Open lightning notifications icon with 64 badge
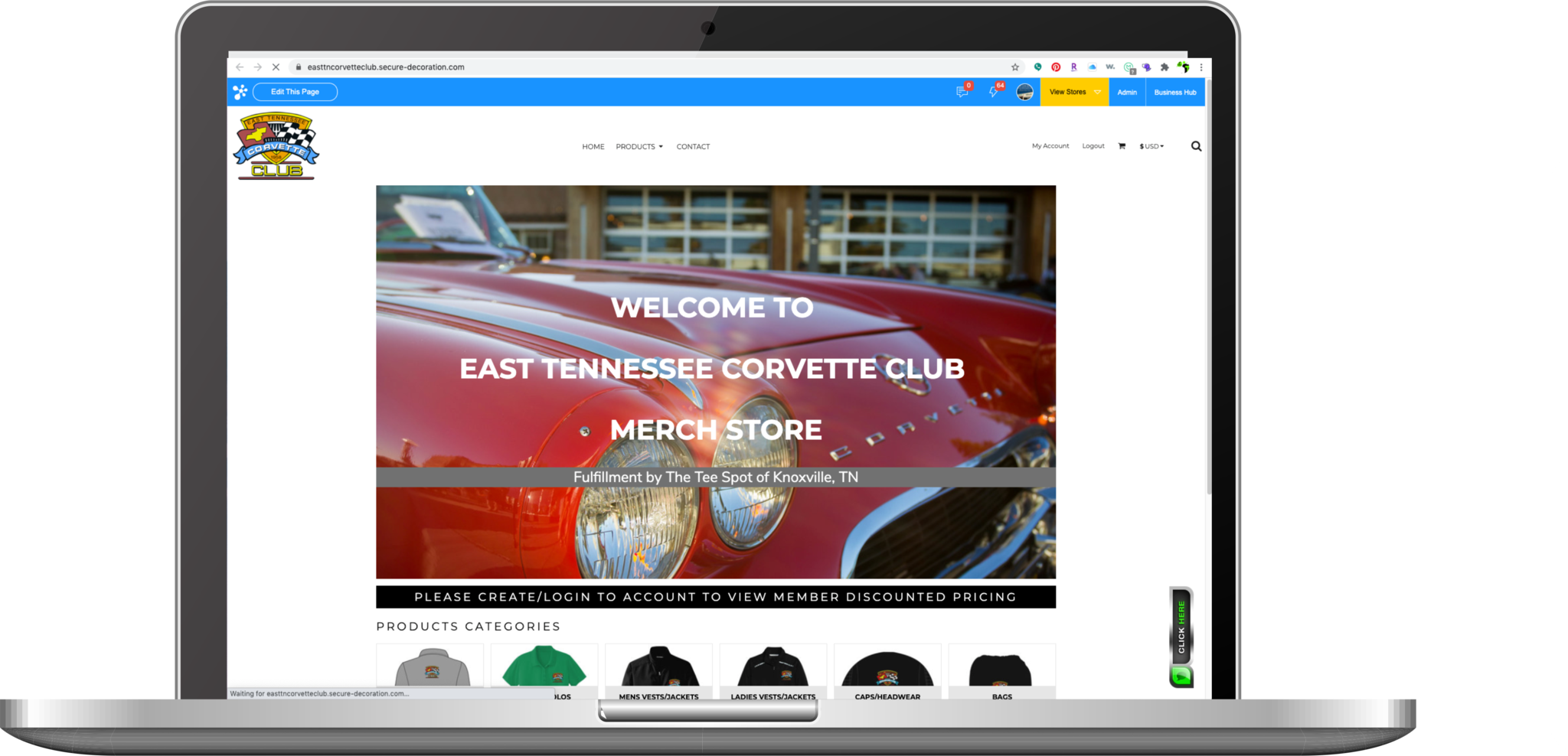The image size is (1568, 756). pyautogui.click(x=994, y=92)
